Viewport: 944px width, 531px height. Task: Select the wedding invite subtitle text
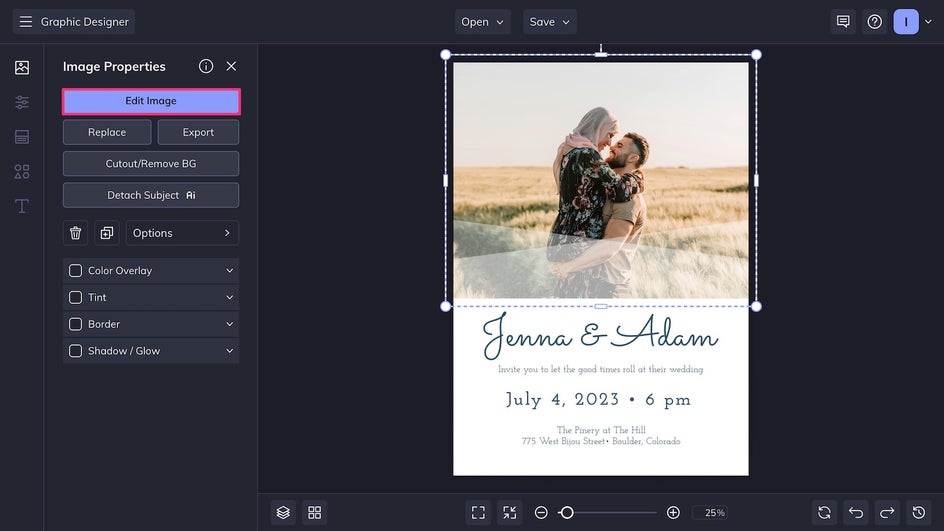(x=600, y=369)
